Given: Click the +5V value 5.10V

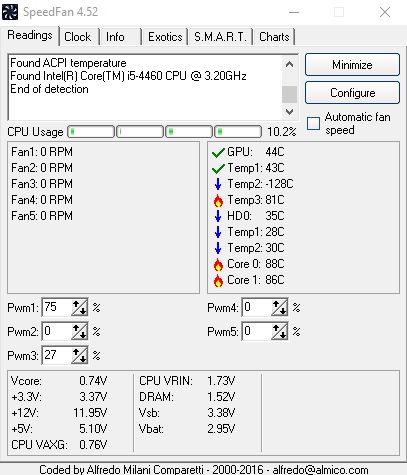Looking at the screenshot, I should point(93,429).
